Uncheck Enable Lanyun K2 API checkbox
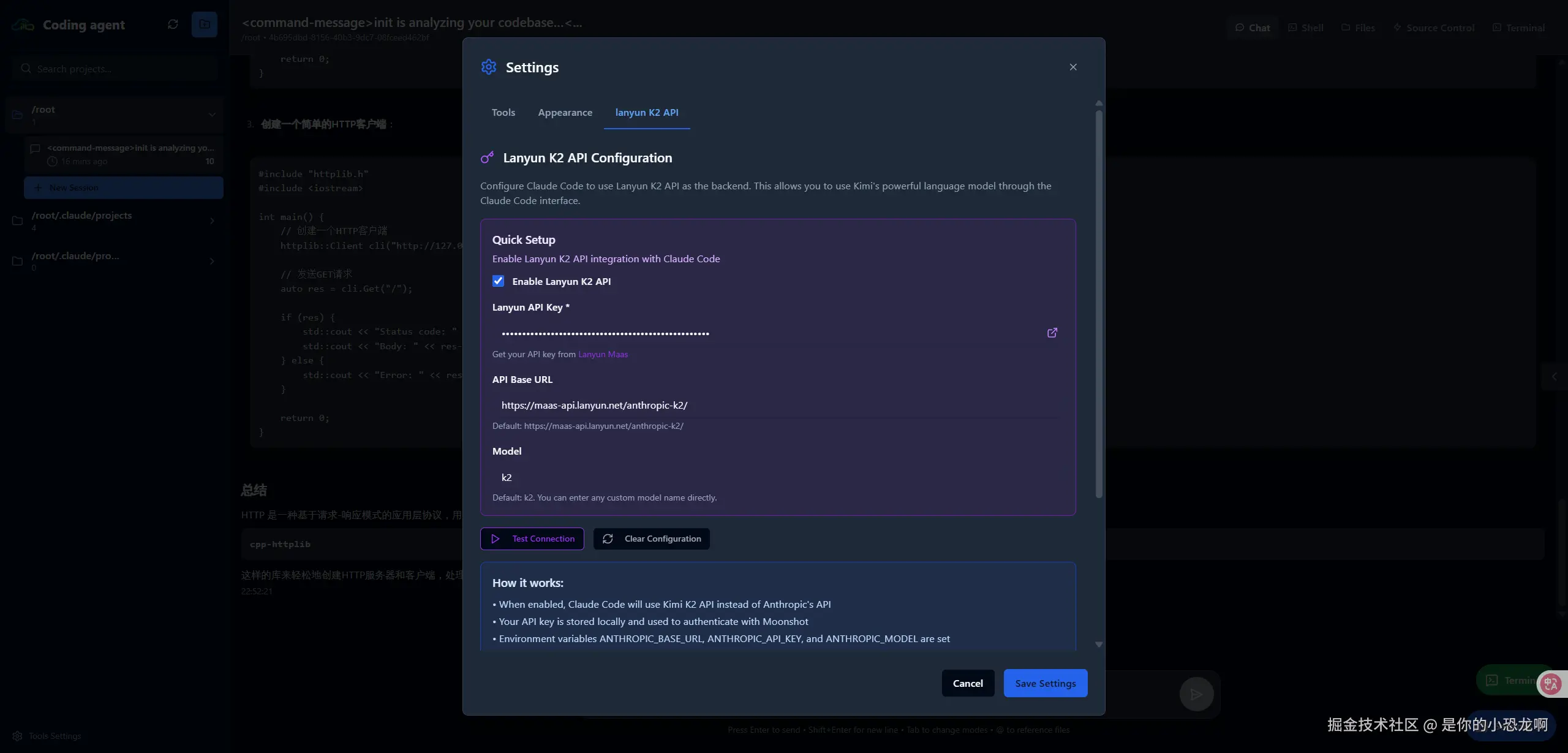Screen dimensions: 1568x753 coord(499,281)
